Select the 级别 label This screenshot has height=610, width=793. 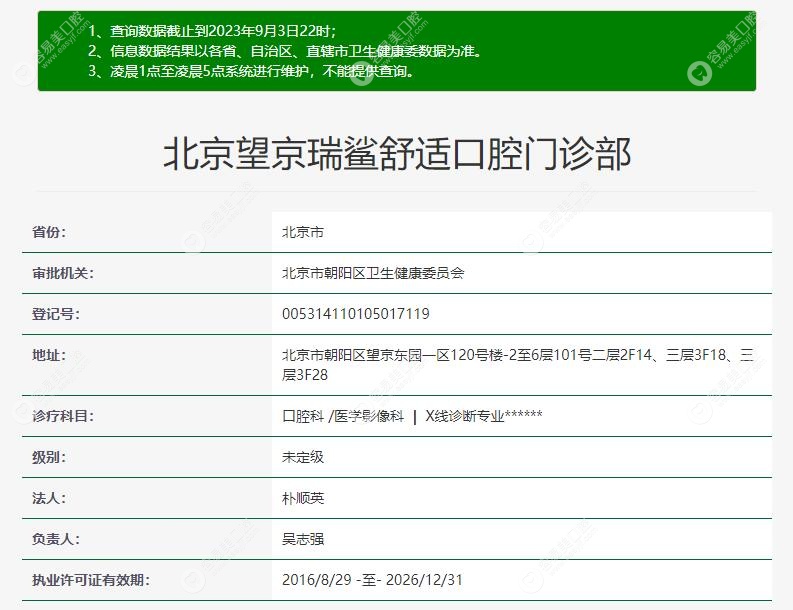(49, 457)
